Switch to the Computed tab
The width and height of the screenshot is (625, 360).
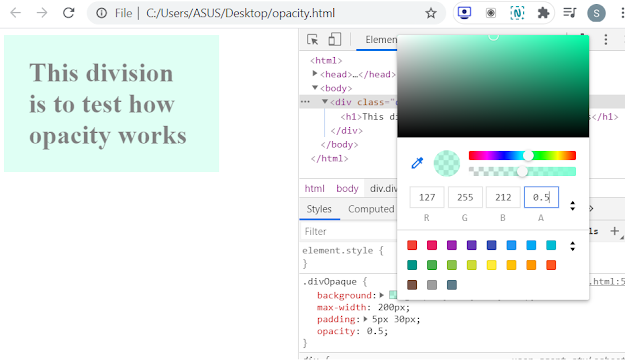click(x=371, y=209)
